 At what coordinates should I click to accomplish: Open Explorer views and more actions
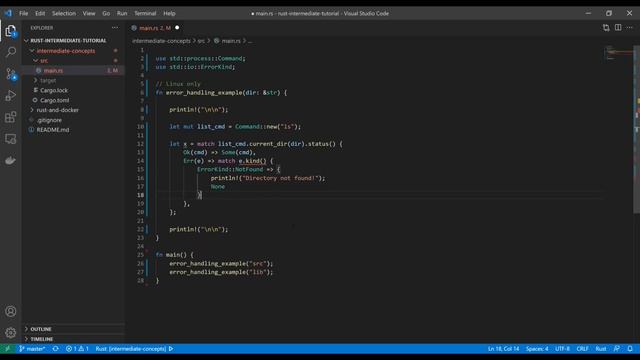(115, 28)
